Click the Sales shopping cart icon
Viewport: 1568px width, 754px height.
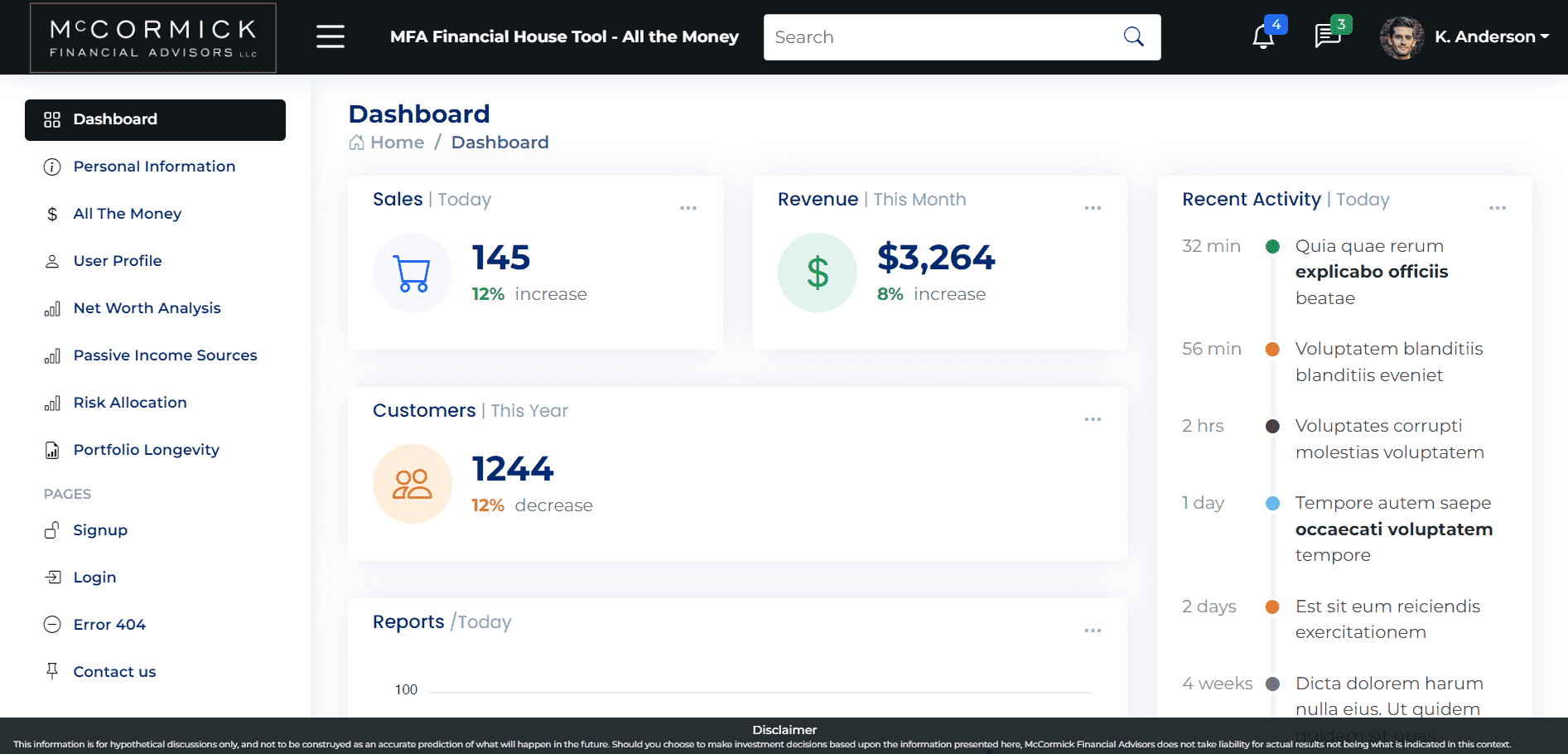413,273
